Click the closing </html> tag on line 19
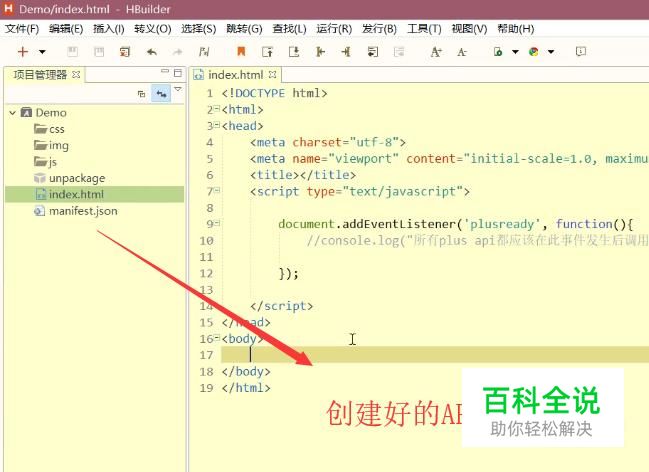 [x=246, y=388]
